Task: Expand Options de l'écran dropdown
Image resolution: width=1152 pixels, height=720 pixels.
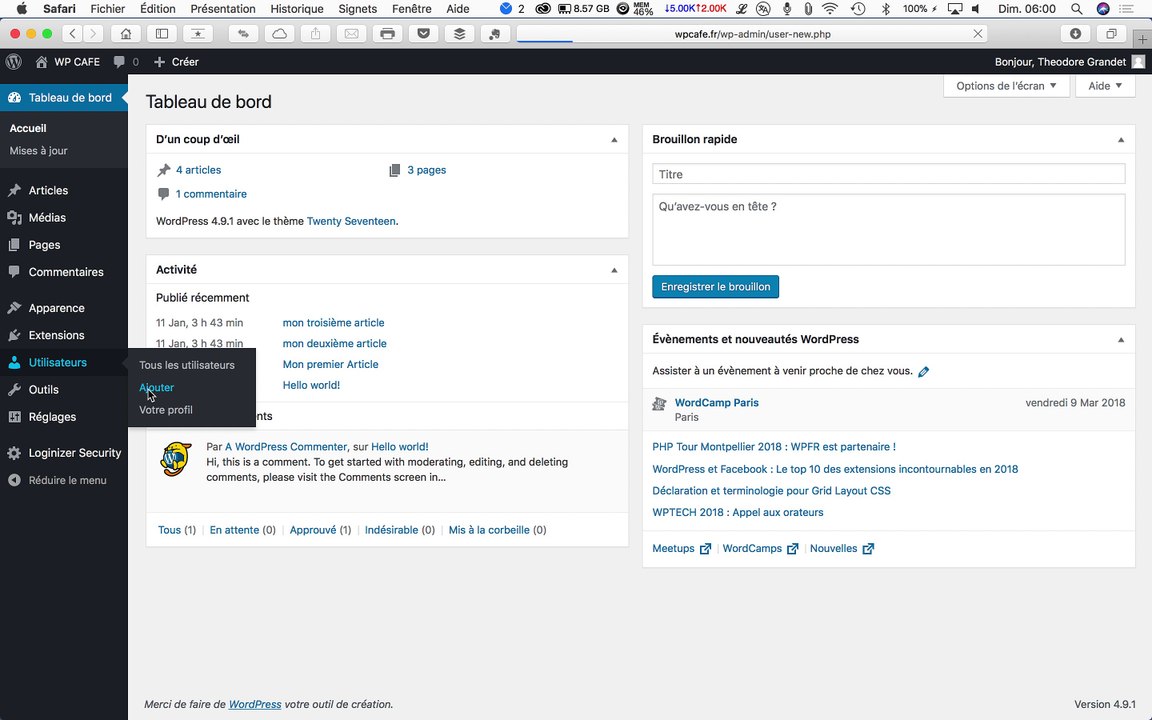Action: tap(1006, 86)
